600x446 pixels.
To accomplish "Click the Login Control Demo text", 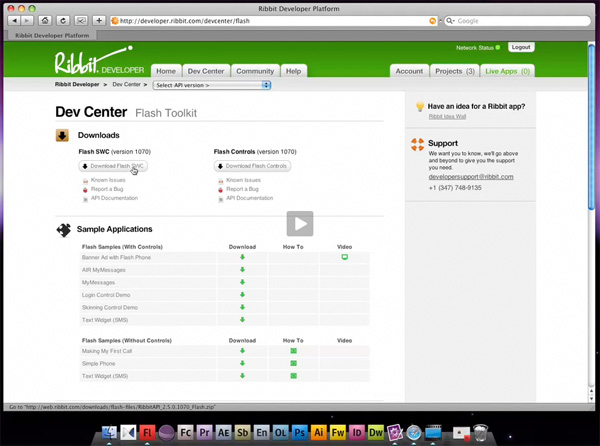I will point(106,295).
